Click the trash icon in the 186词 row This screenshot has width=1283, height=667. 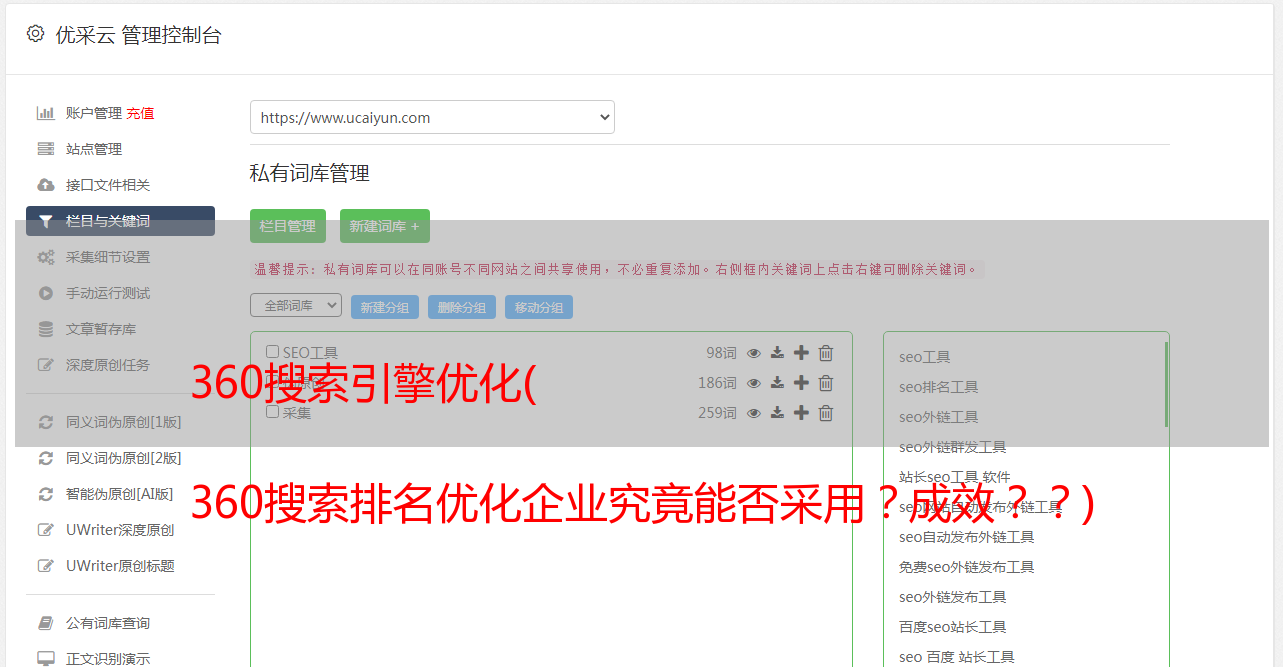[826, 383]
